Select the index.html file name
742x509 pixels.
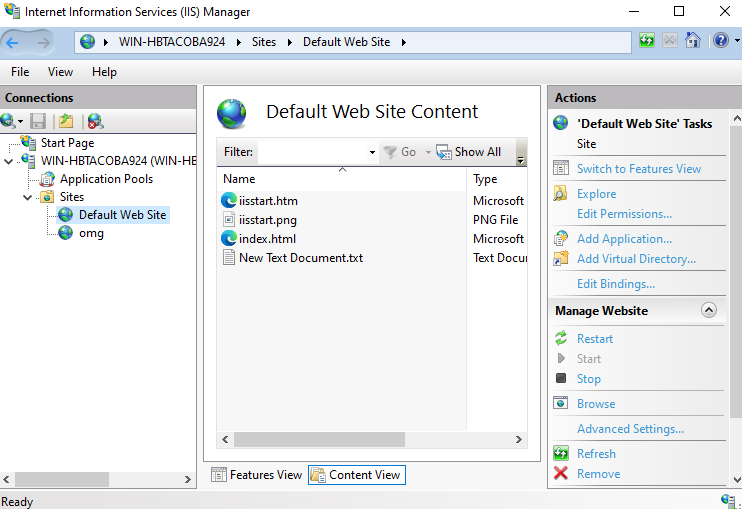click(267, 239)
